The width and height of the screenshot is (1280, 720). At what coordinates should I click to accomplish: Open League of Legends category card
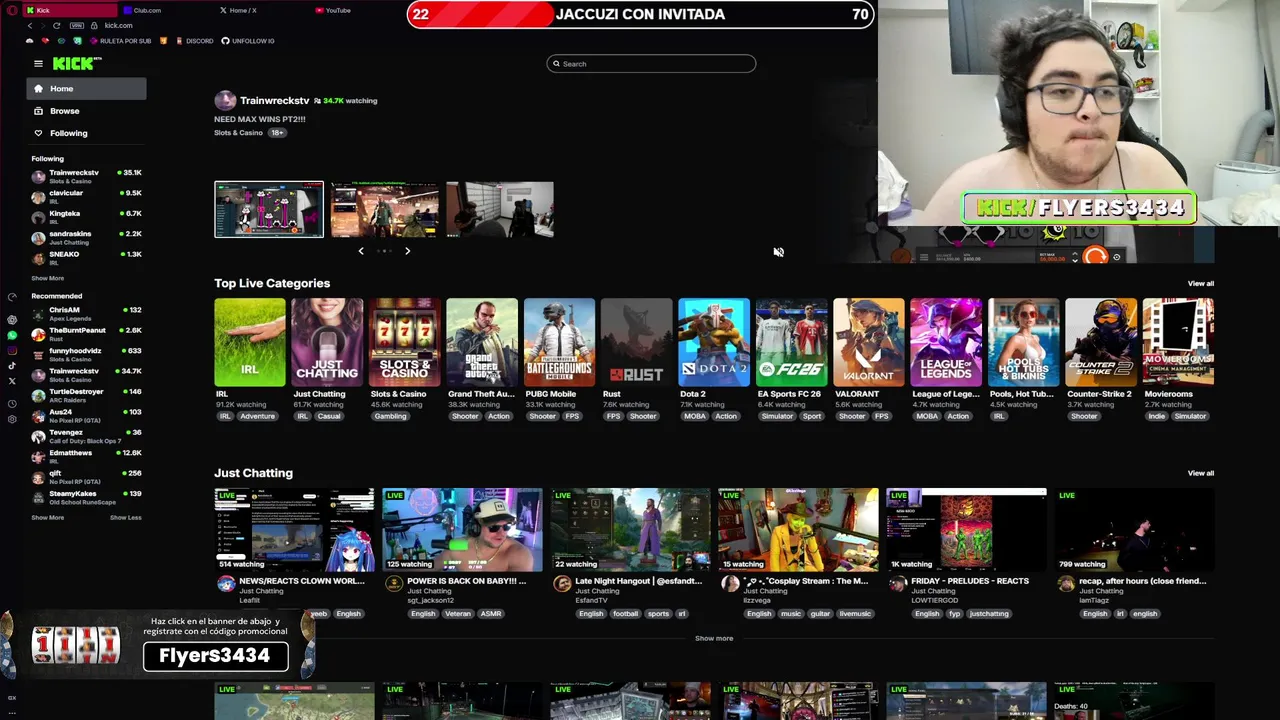pyautogui.click(x=946, y=342)
